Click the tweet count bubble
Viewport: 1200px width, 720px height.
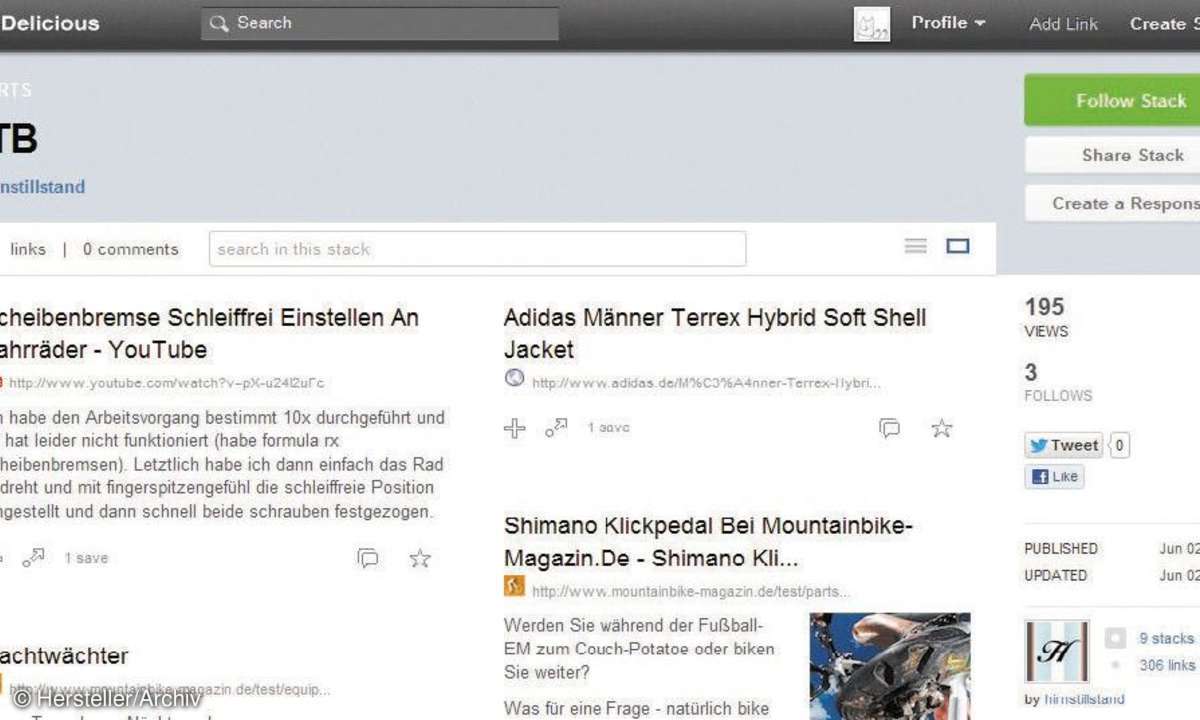point(1120,445)
